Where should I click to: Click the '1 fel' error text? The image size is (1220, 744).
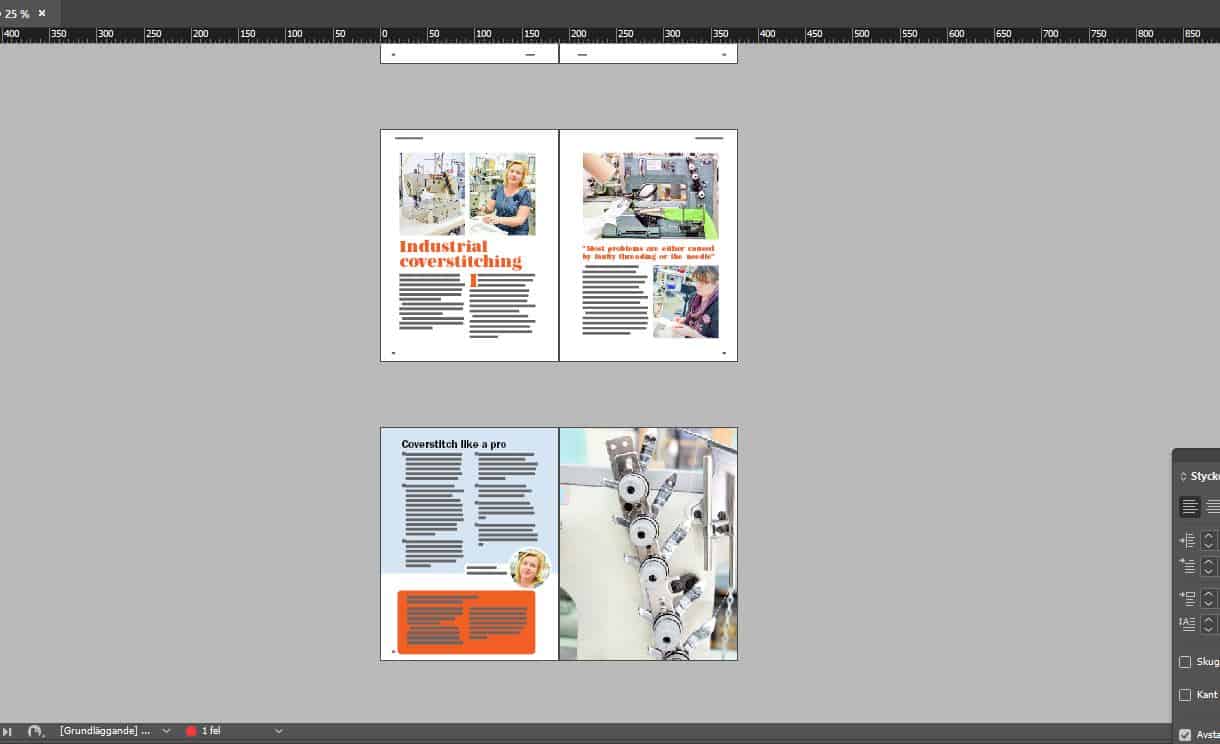(211, 731)
